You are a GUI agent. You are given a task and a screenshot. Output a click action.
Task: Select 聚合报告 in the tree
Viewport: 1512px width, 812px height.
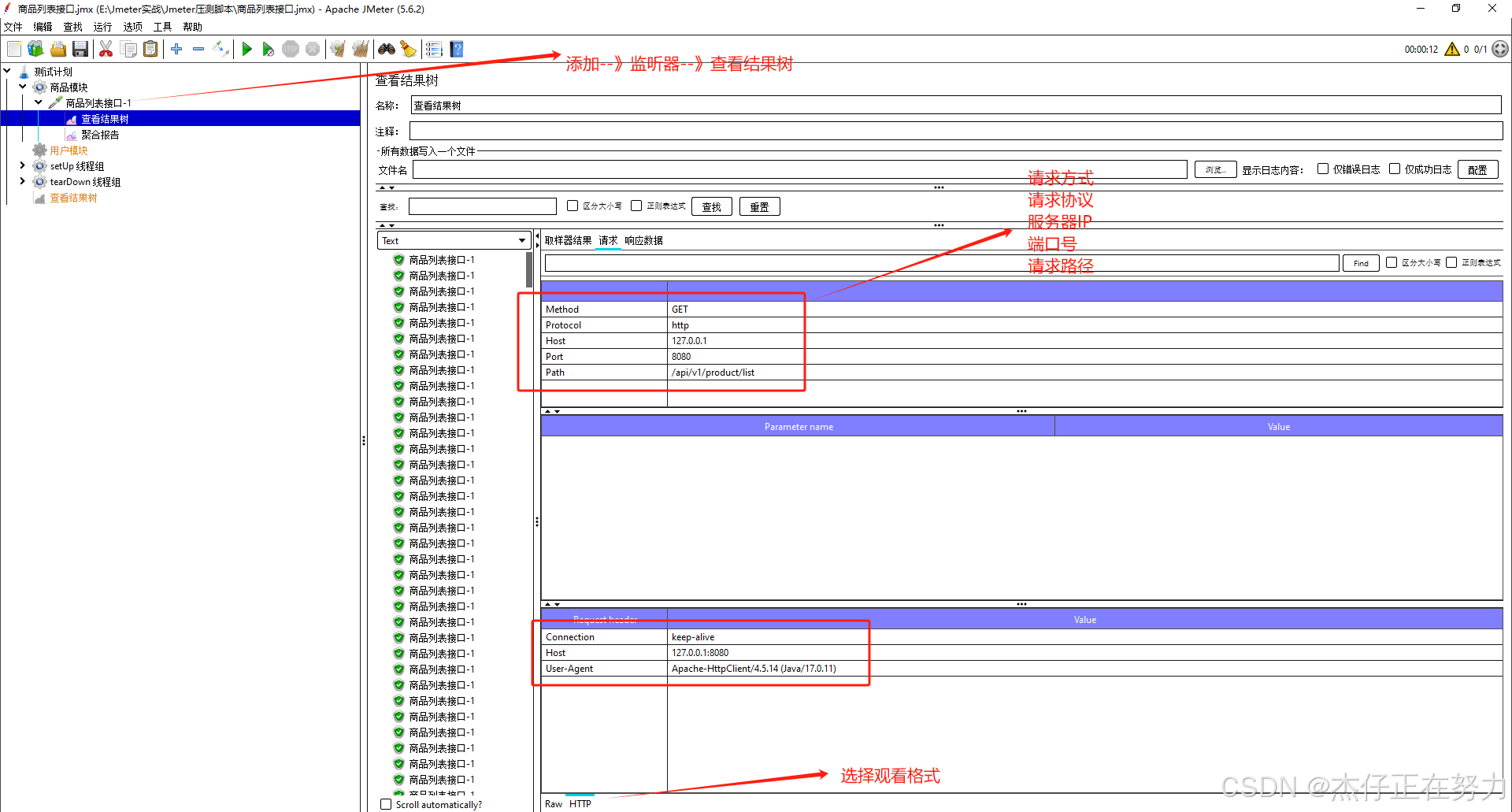coord(100,135)
